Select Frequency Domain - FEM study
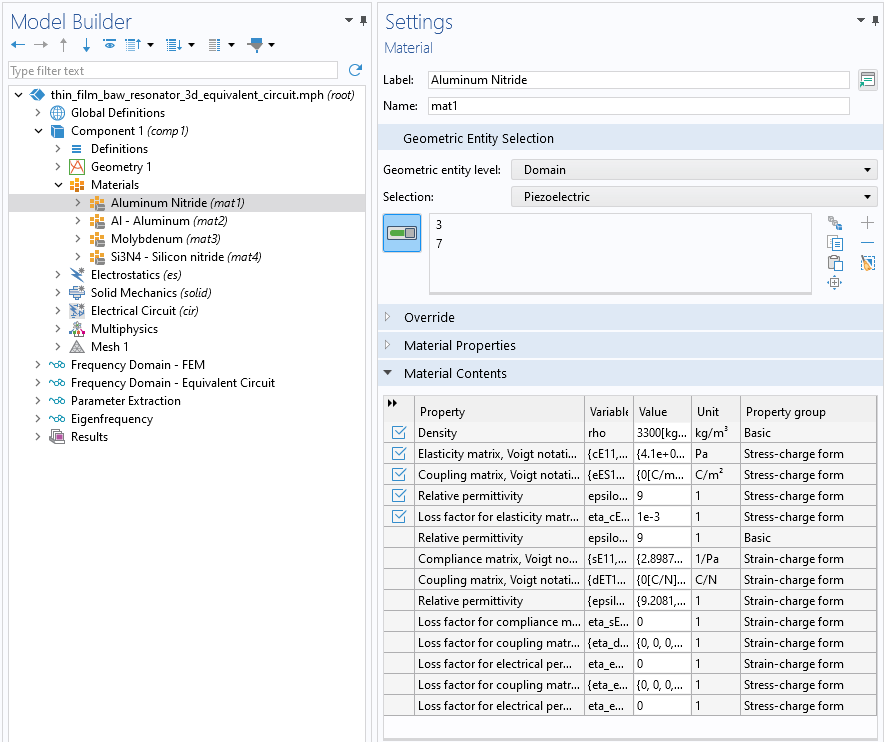 point(138,365)
